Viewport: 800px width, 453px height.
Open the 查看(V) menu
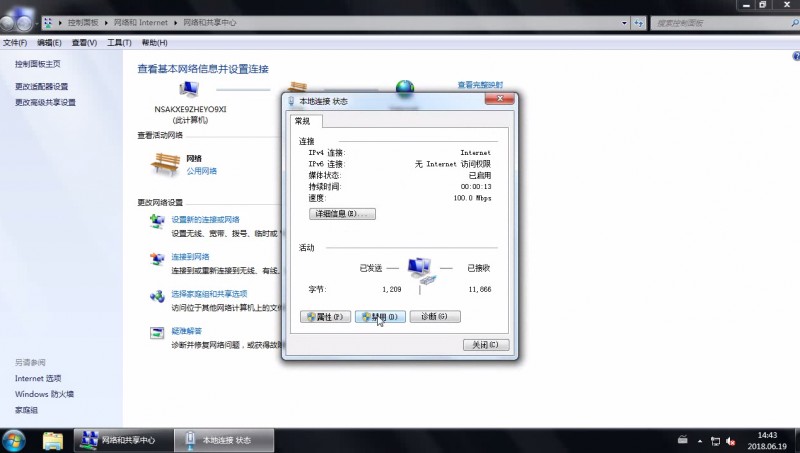[x=84, y=43]
